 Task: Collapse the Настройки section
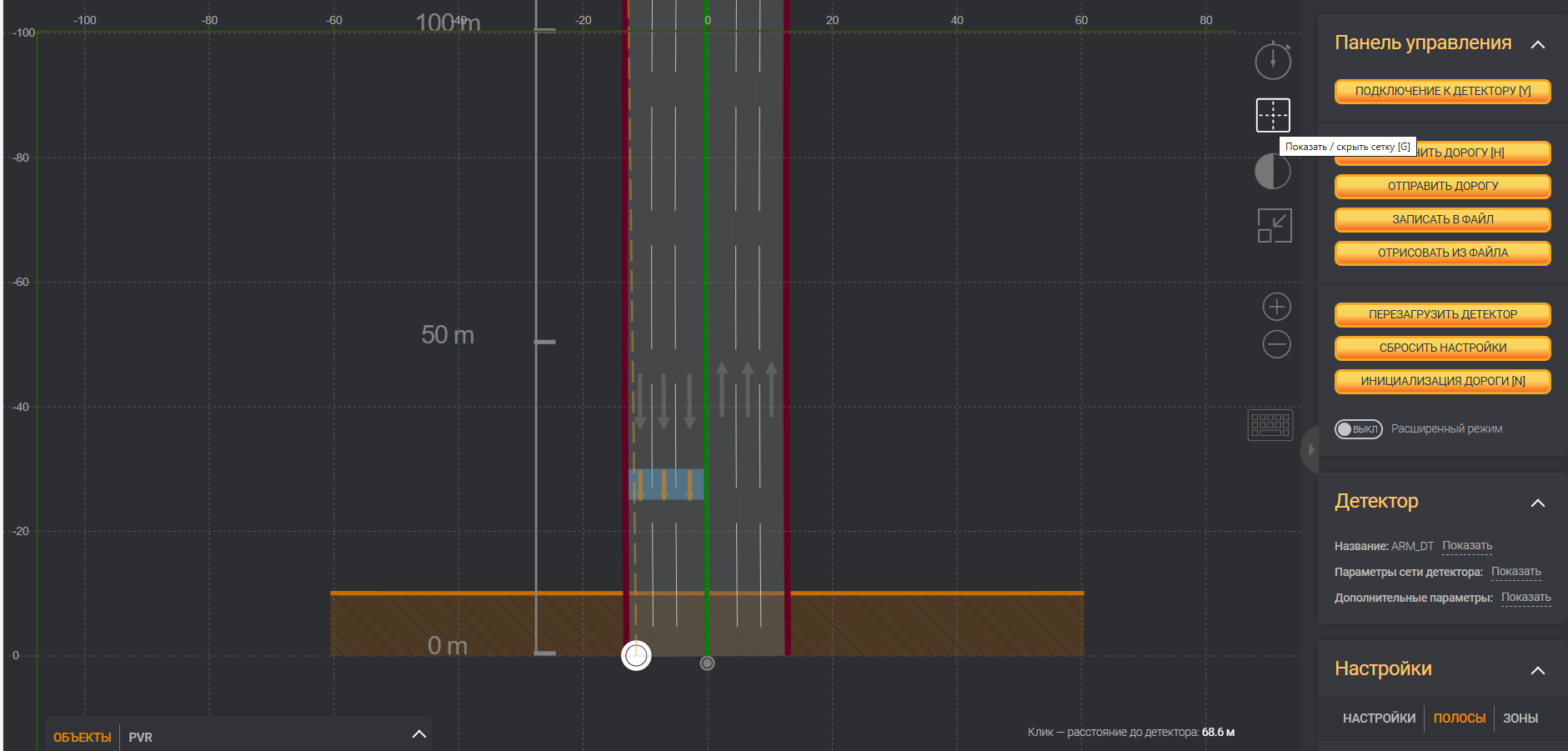(x=1538, y=670)
